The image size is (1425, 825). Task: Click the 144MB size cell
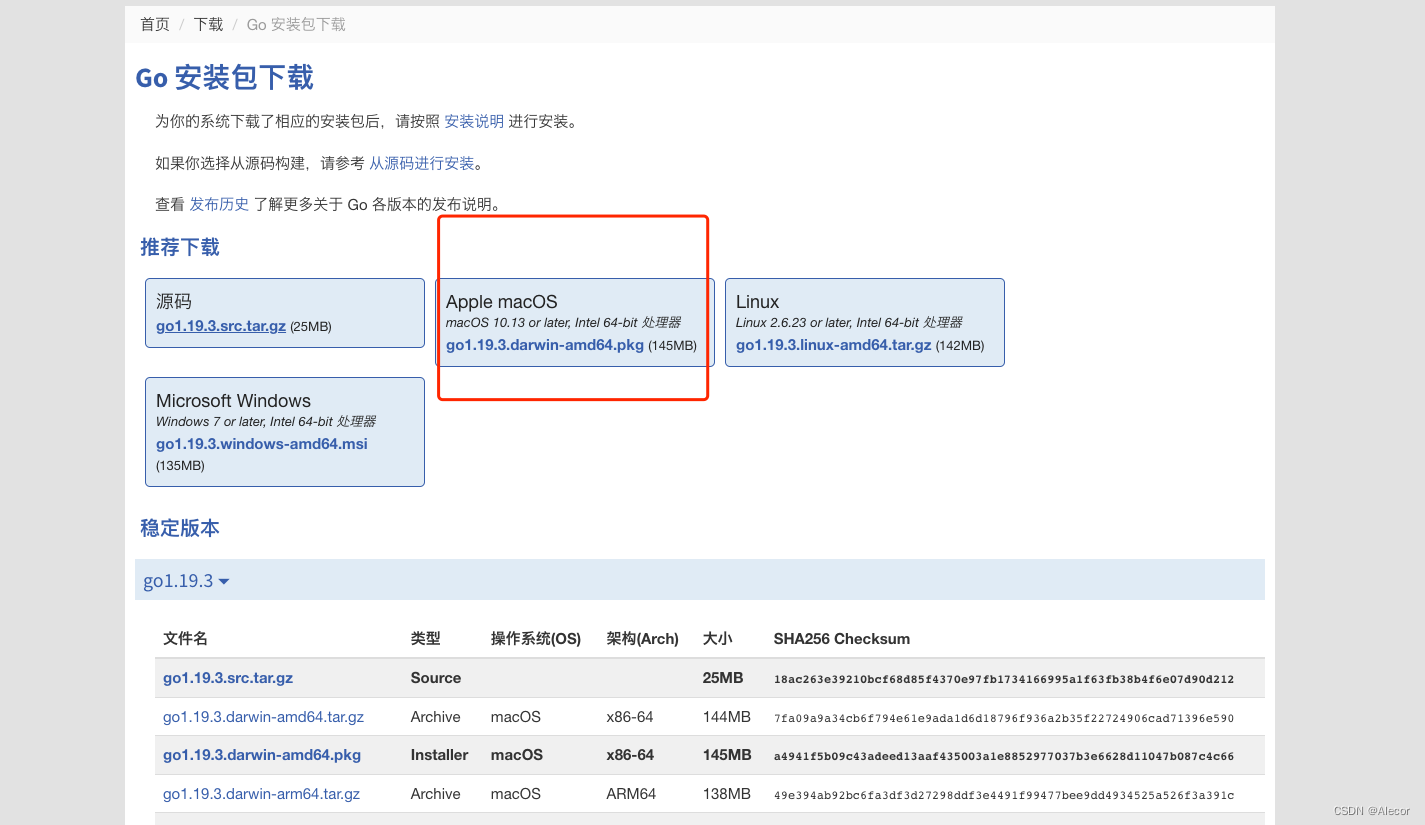pyautogui.click(x=727, y=717)
